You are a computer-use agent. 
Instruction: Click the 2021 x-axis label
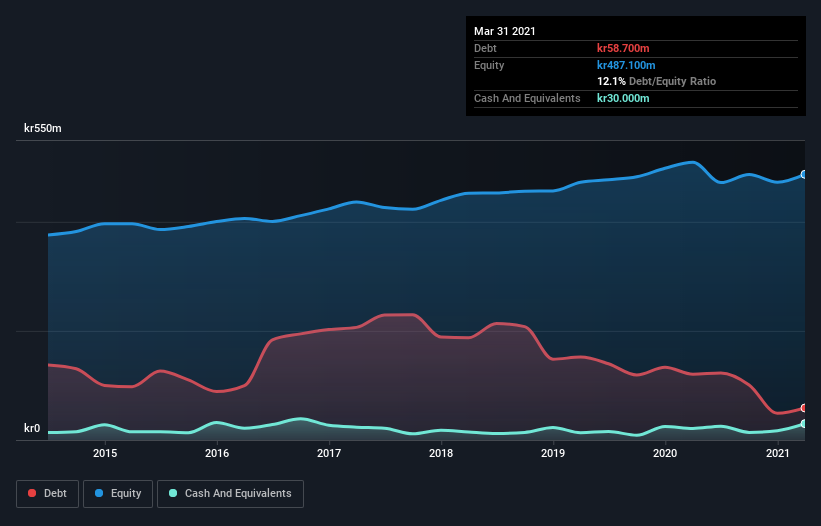tap(778, 453)
